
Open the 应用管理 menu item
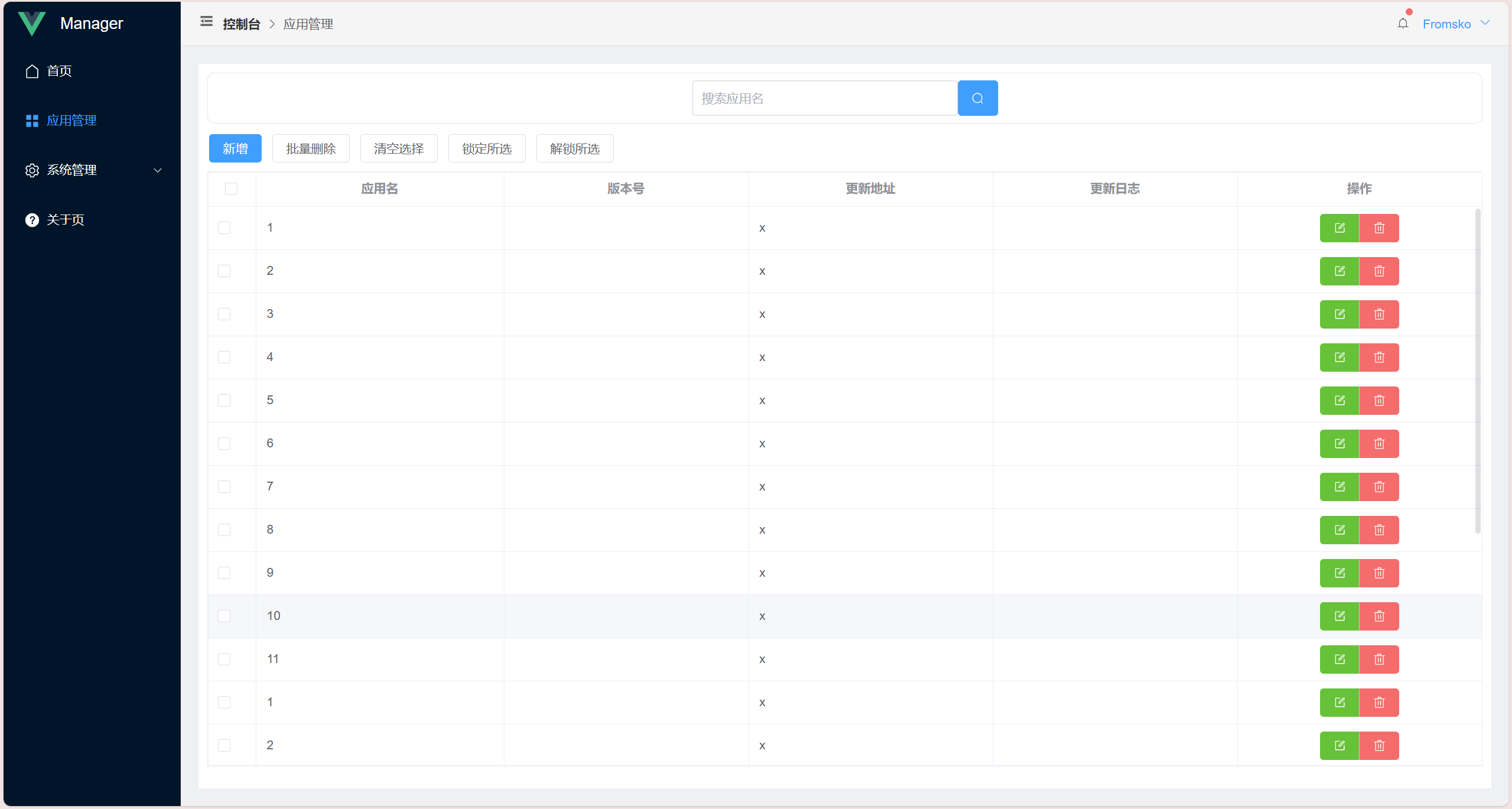tap(71, 121)
